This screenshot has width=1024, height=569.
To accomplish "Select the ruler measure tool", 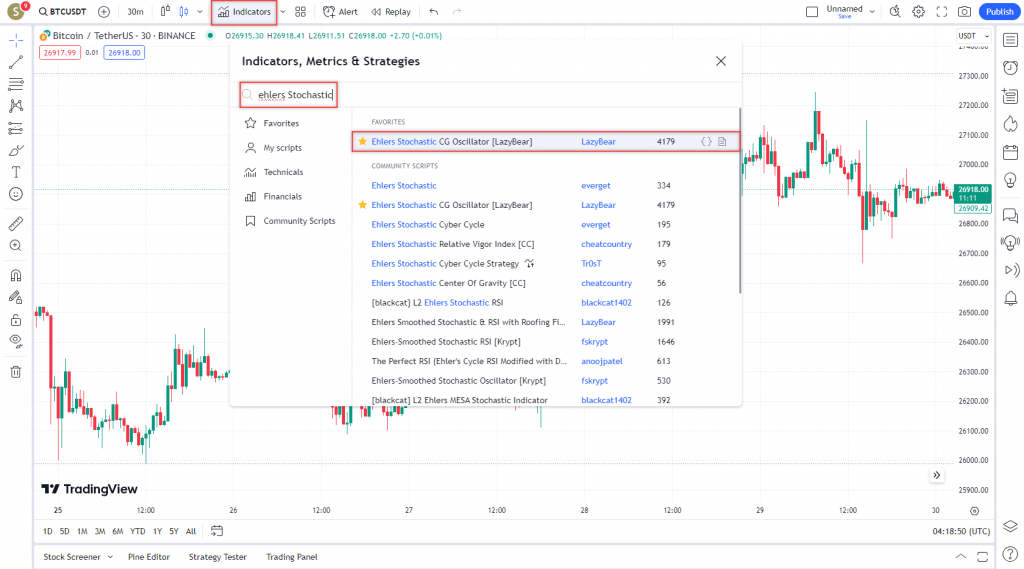I will click(x=16, y=223).
